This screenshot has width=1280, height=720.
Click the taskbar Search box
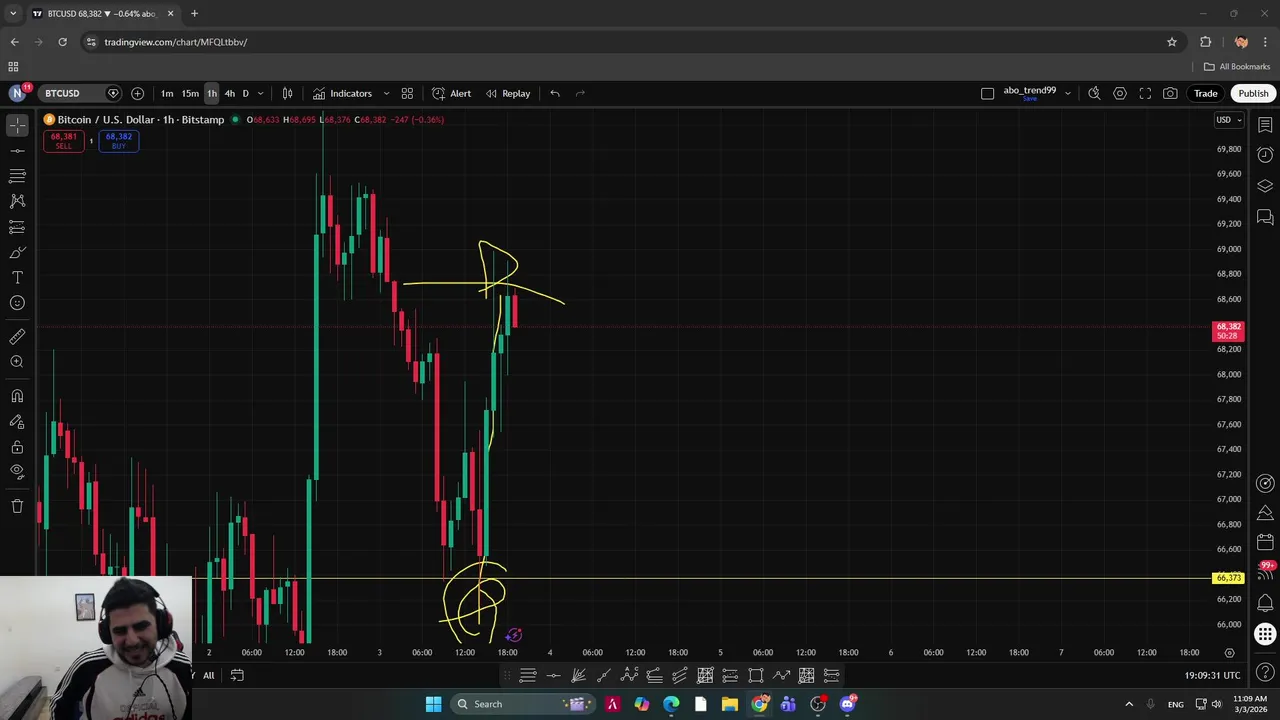[523, 704]
